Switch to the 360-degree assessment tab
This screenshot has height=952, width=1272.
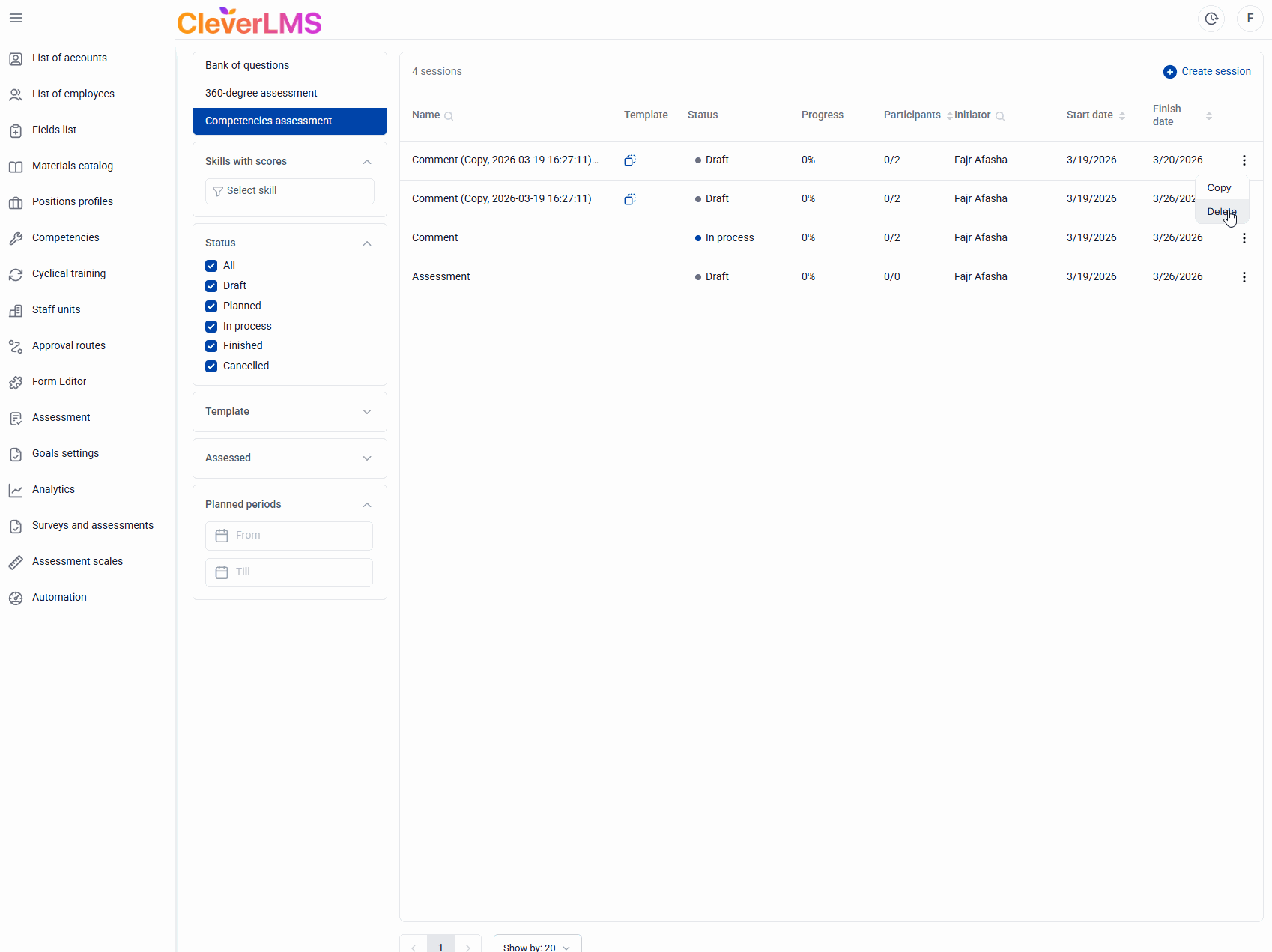click(261, 93)
